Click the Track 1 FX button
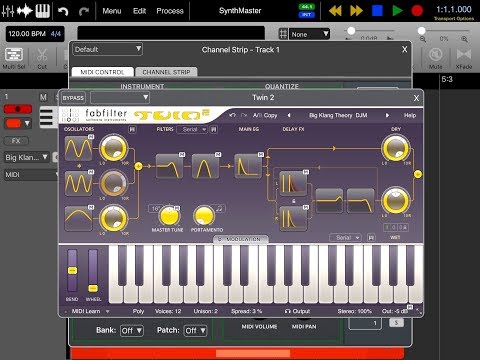 tap(16, 141)
